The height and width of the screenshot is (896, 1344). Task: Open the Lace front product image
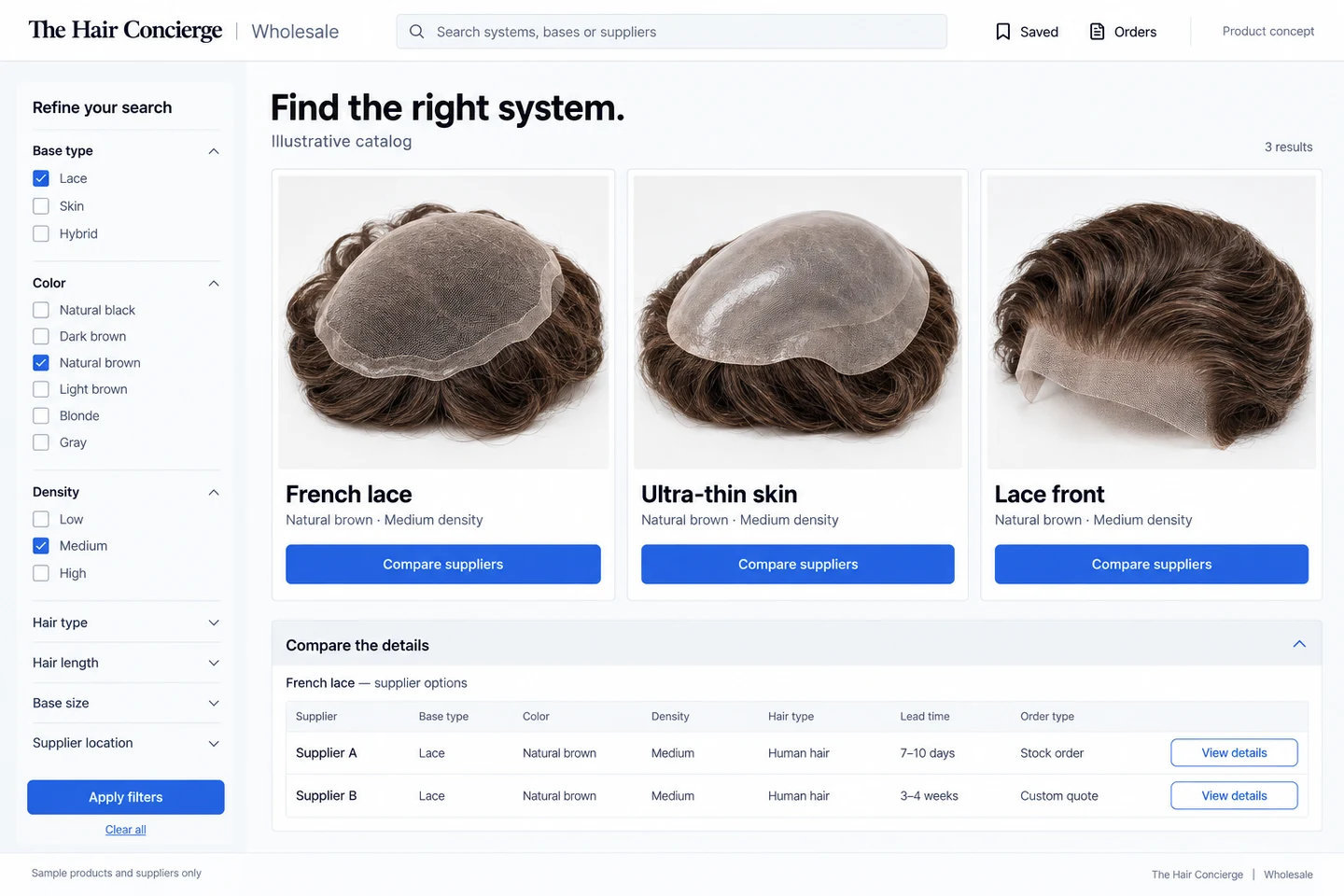[1152, 322]
